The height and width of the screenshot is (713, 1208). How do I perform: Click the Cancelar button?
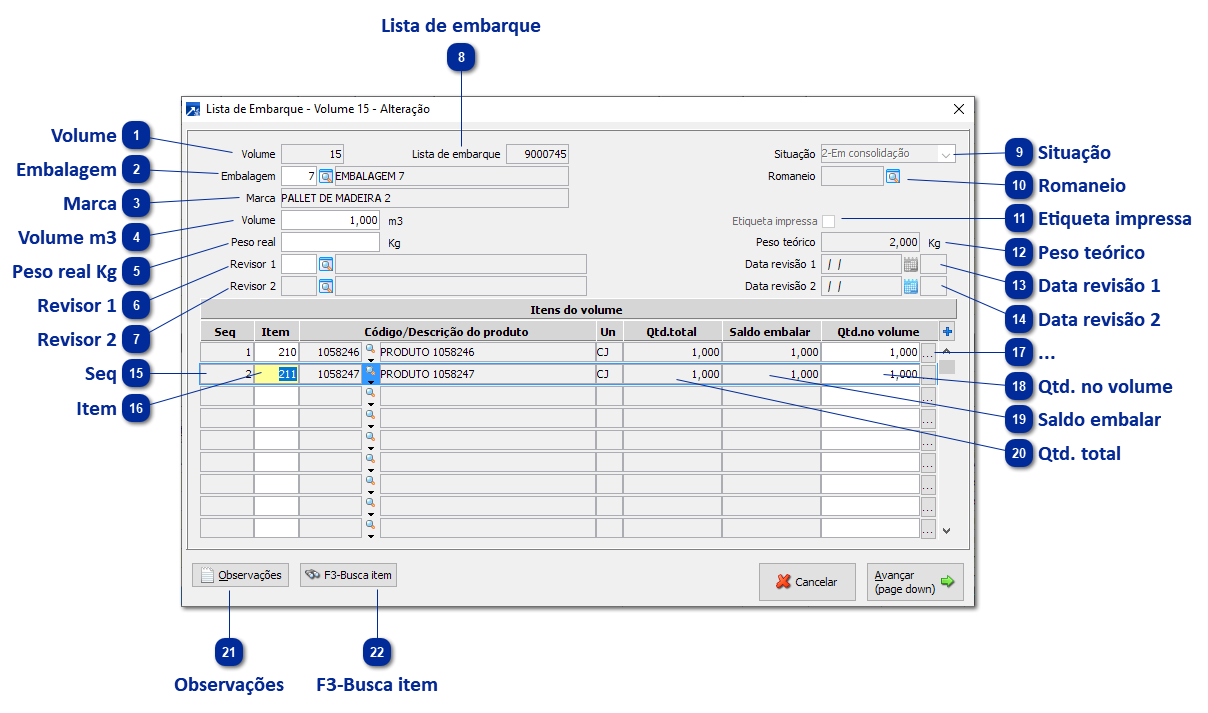(x=807, y=582)
